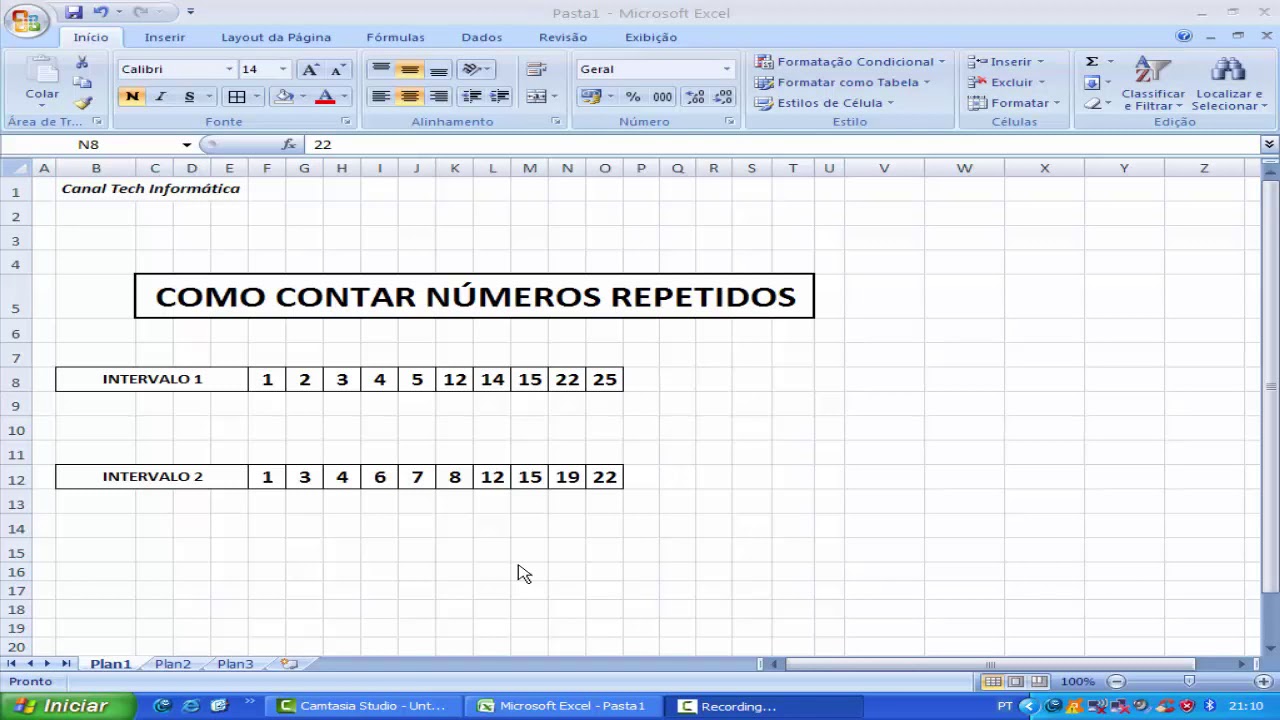Click the text orientation icon
1280x720 pixels.
tap(472, 69)
